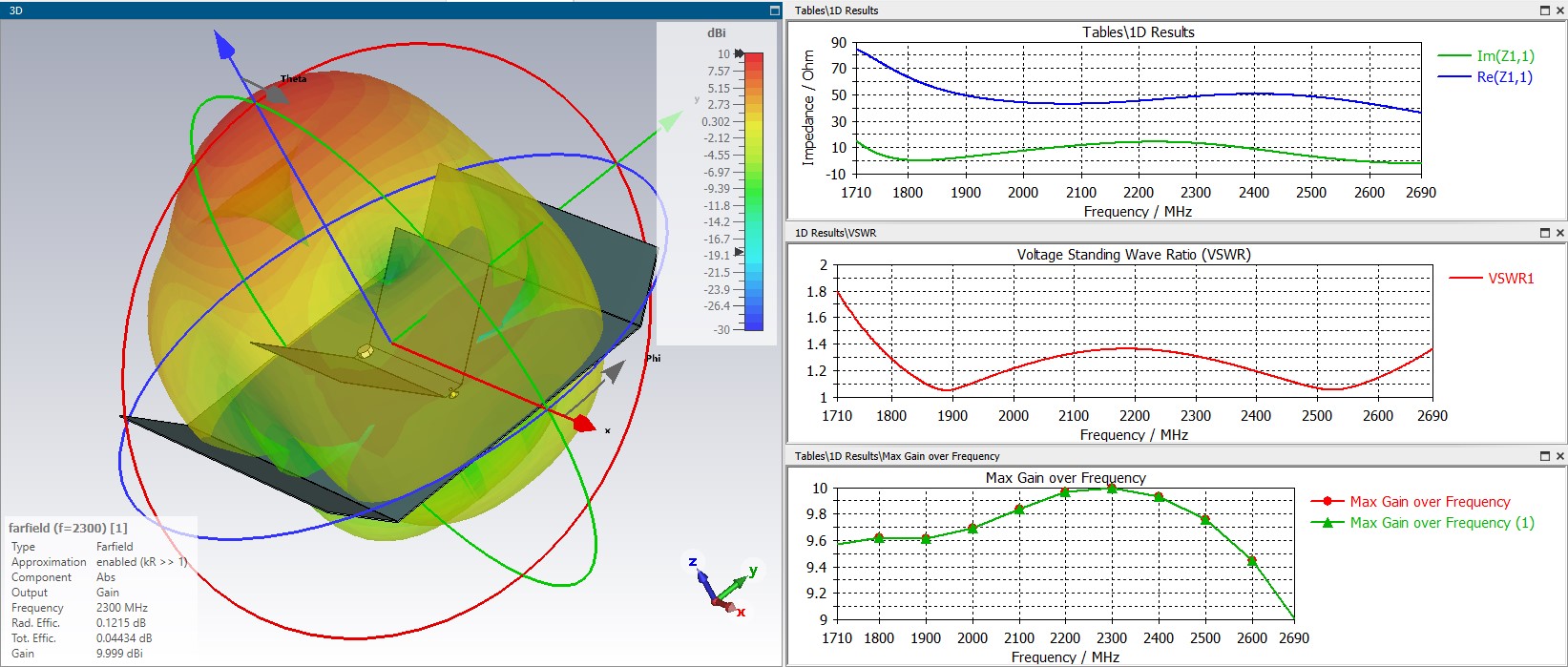
Task: Maximize the Tables\1D Results plot window
Action: 1545,10
